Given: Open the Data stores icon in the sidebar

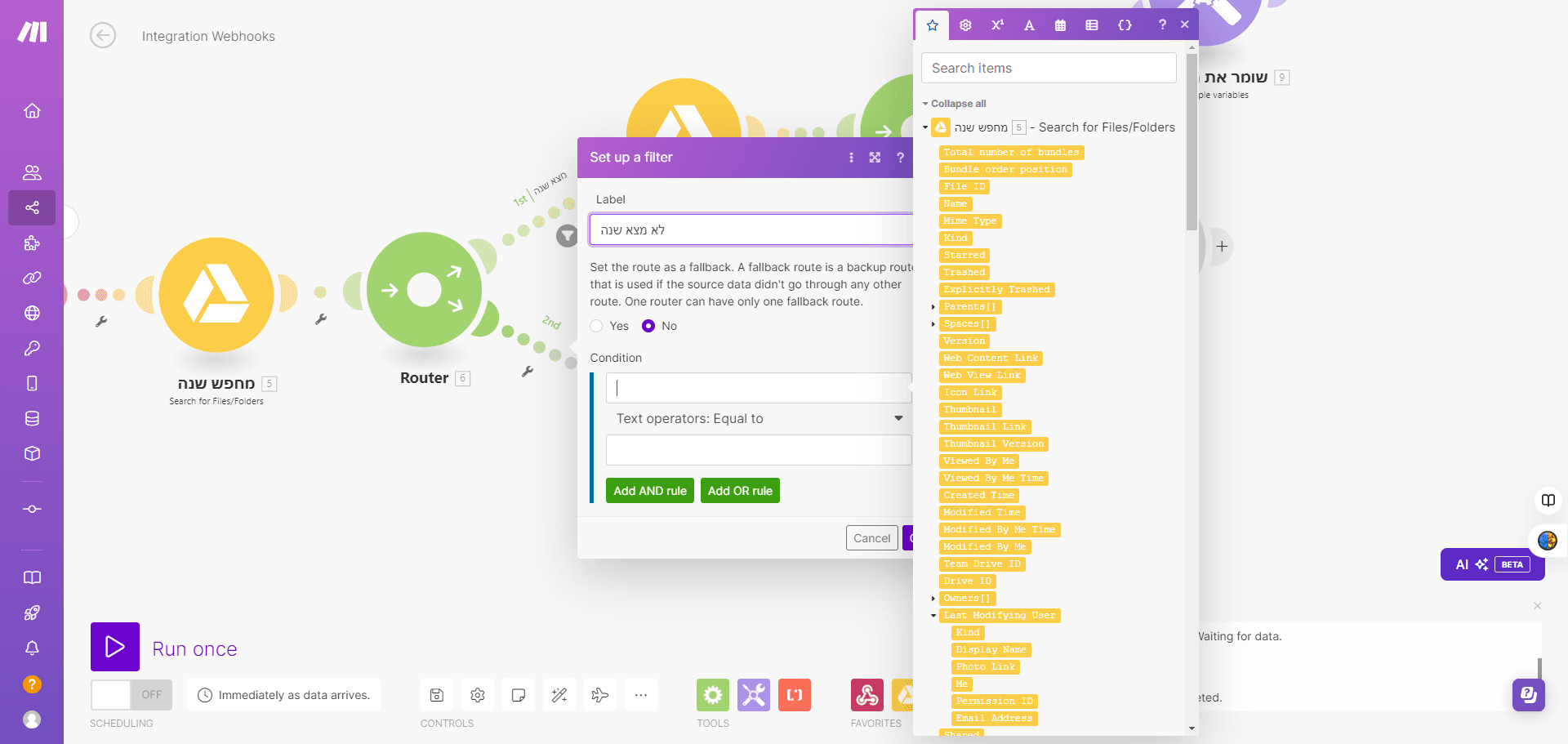Looking at the screenshot, I should (x=32, y=418).
